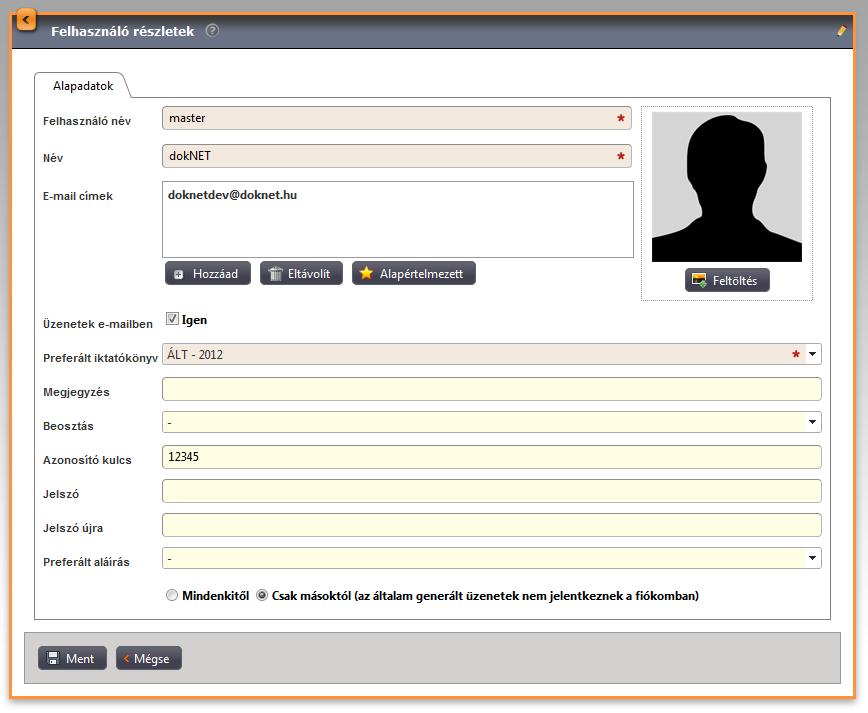This screenshot has width=868, height=713.
Task: Click the Felhasználó részletek title text
Action: 122,32
